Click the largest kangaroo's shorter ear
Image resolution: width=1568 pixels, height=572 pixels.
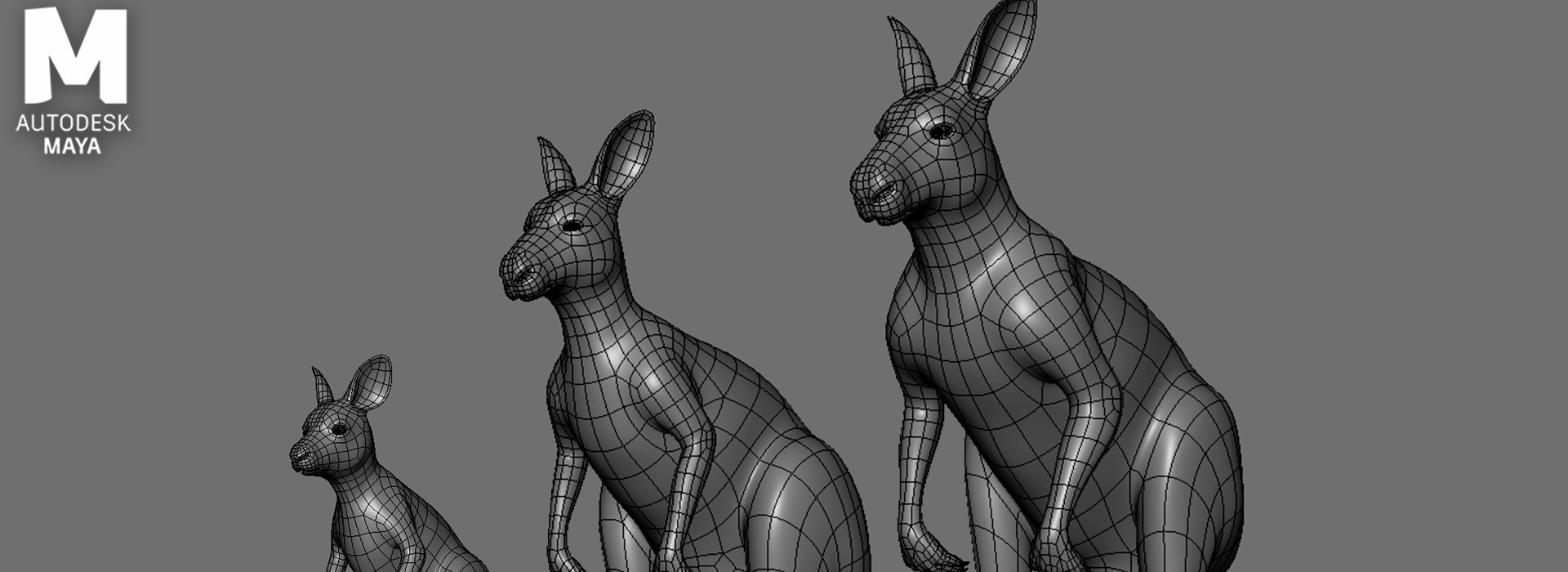[913, 57]
